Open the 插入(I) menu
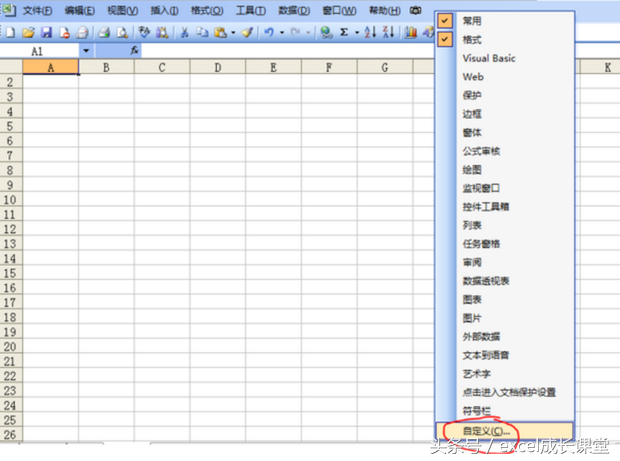Screen dimensions: 620x461 point(164,11)
